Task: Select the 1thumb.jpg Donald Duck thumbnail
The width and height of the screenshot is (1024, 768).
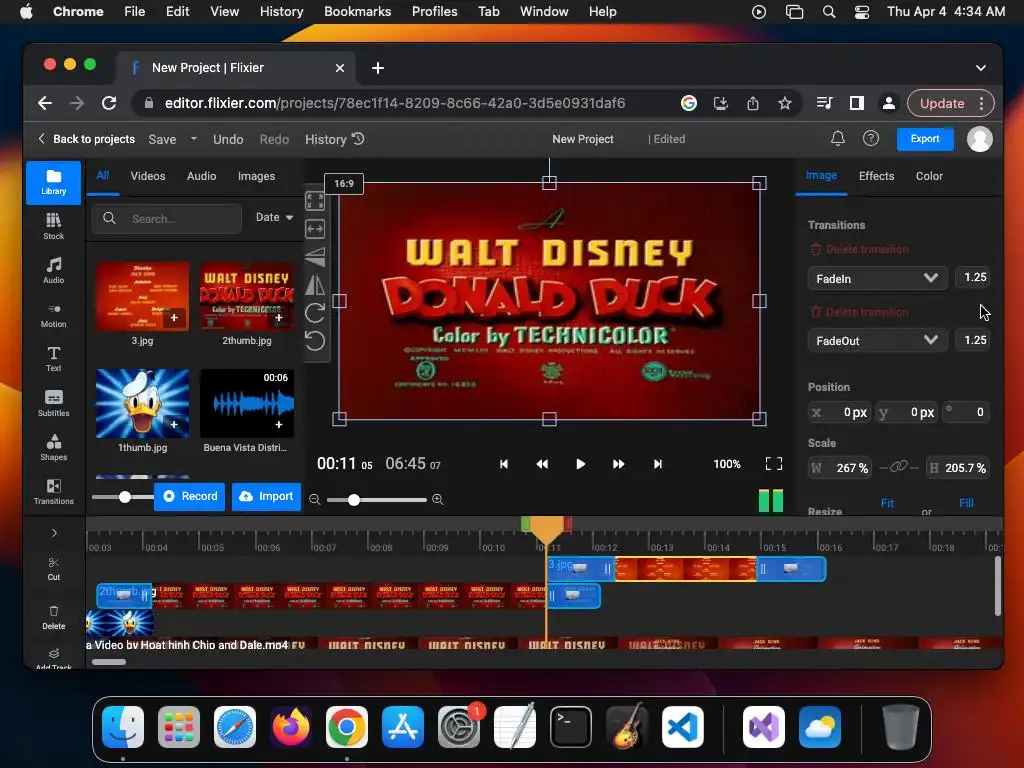Action: [142, 403]
